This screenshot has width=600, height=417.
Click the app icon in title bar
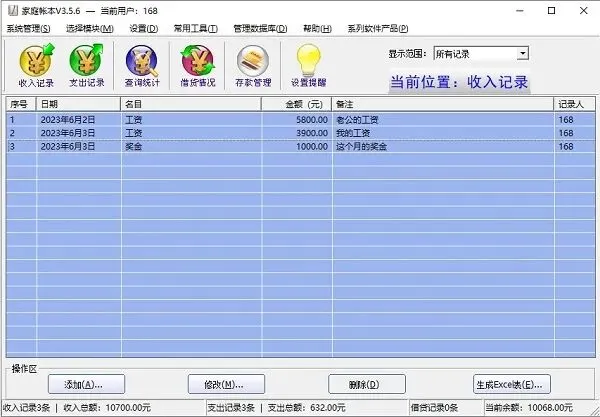click(13, 10)
